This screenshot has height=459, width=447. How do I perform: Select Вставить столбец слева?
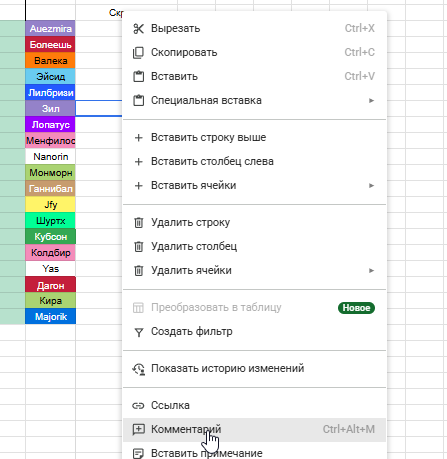point(254,161)
